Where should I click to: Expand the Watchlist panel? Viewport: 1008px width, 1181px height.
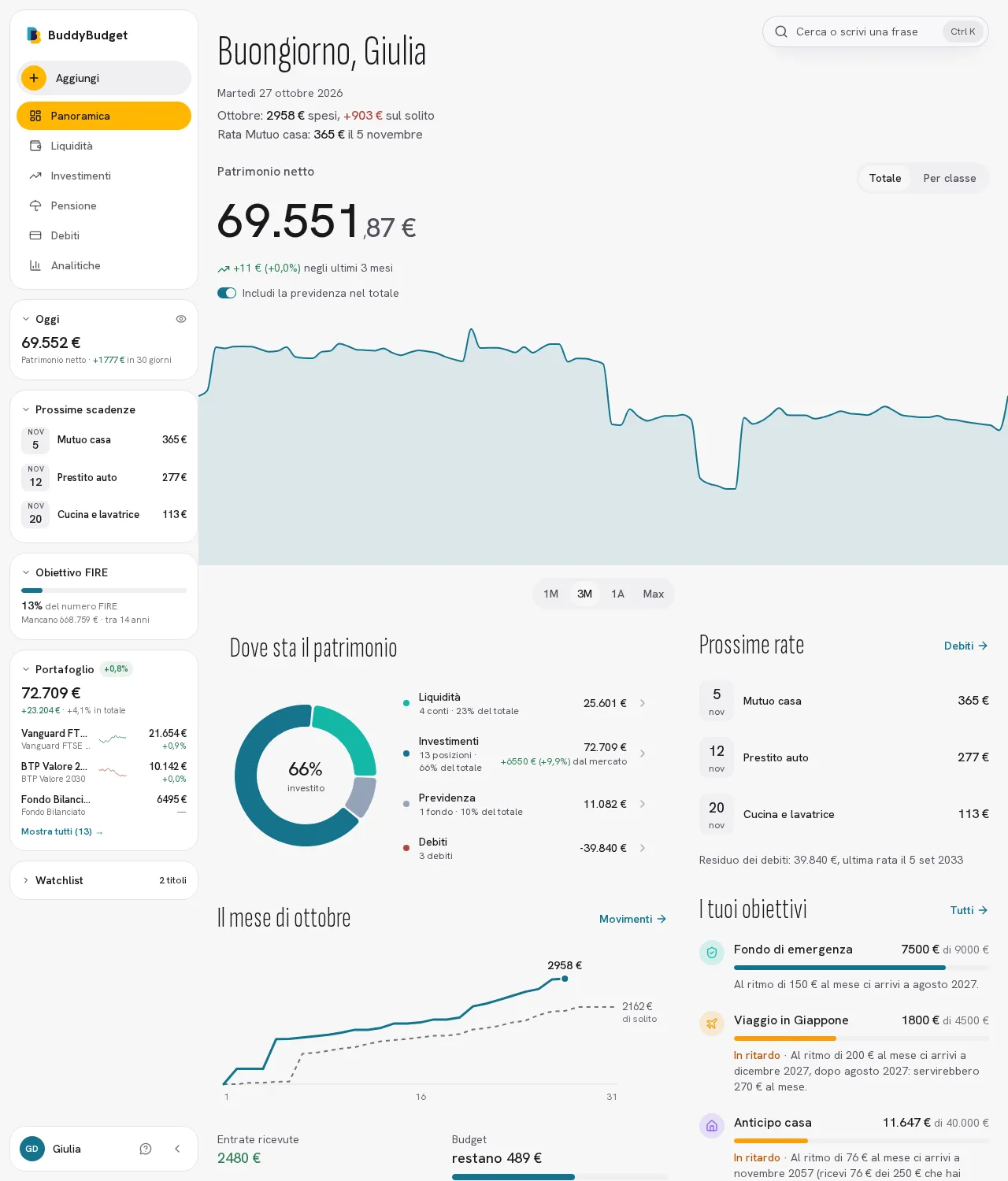(x=26, y=880)
